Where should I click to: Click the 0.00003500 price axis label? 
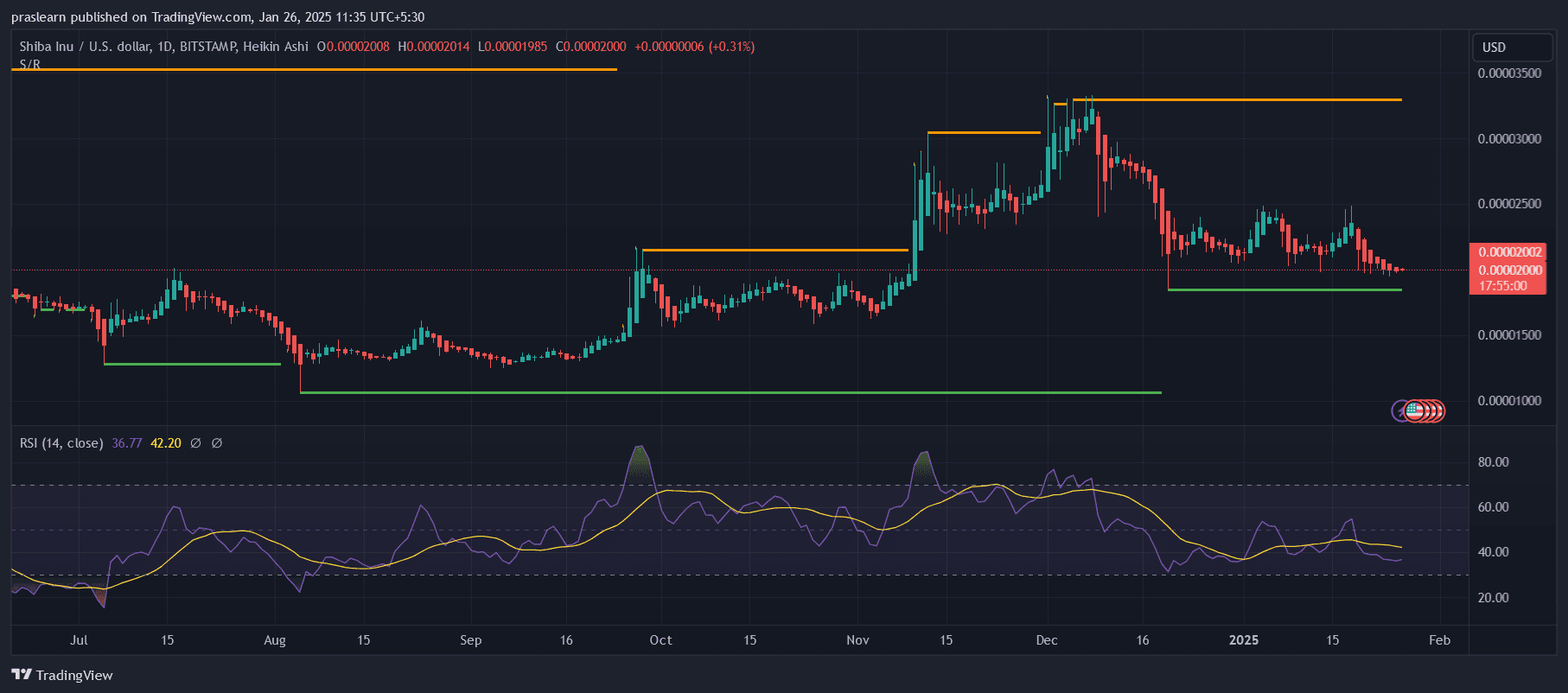pyautogui.click(x=1509, y=73)
